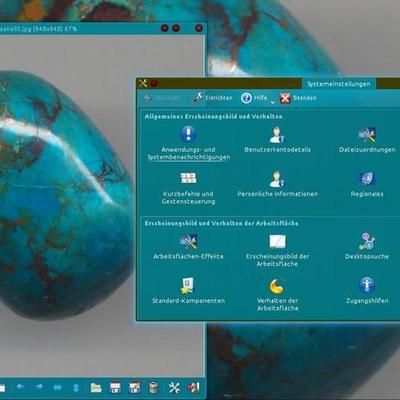Click 'Allgemeines Erscheinungsbild und Verhalten' heading
This screenshot has width=400, height=400.
click(213, 117)
